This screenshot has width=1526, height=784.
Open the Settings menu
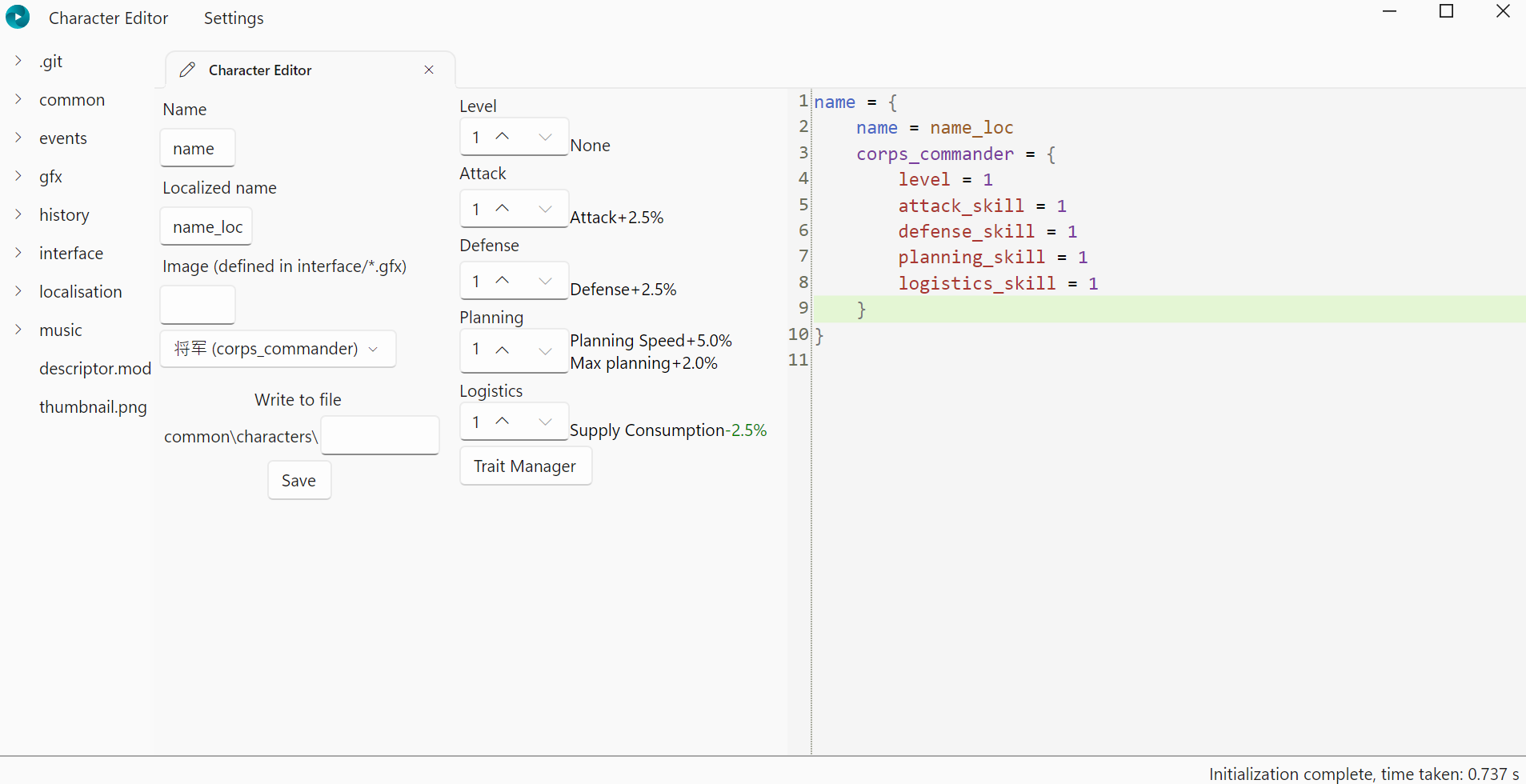(x=234, y=18)
